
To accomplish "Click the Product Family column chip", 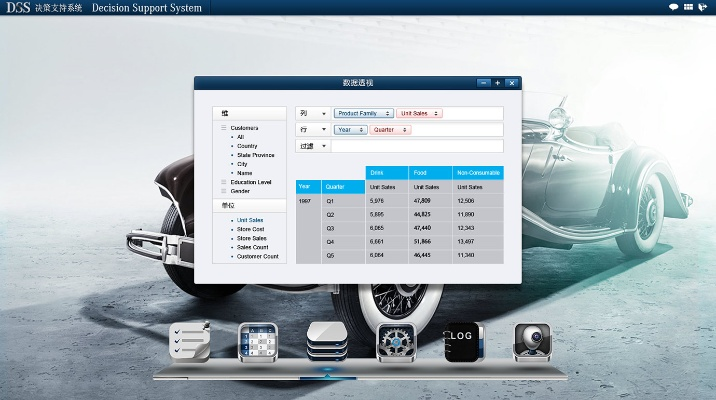I will 363,114.
